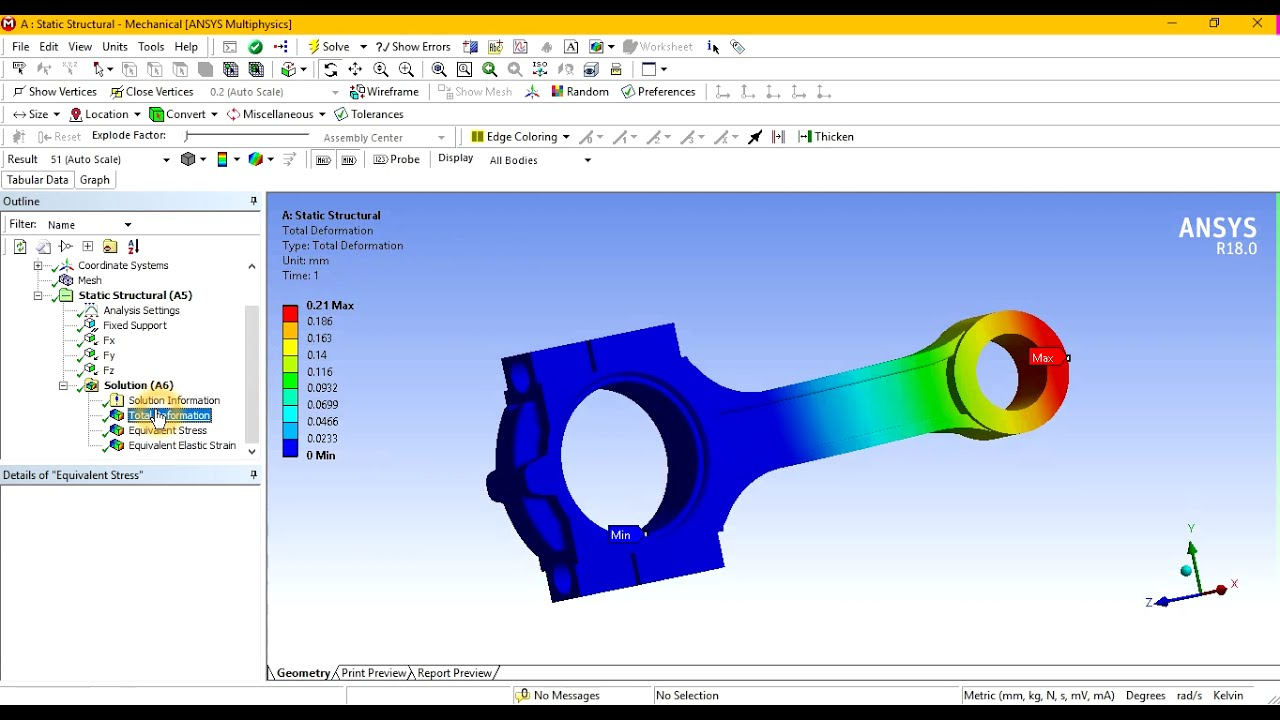This screenshot has height=720, width=1280.
Task: Open the Convert menu button
Action: pyautogui.click(x=185, y=115)
